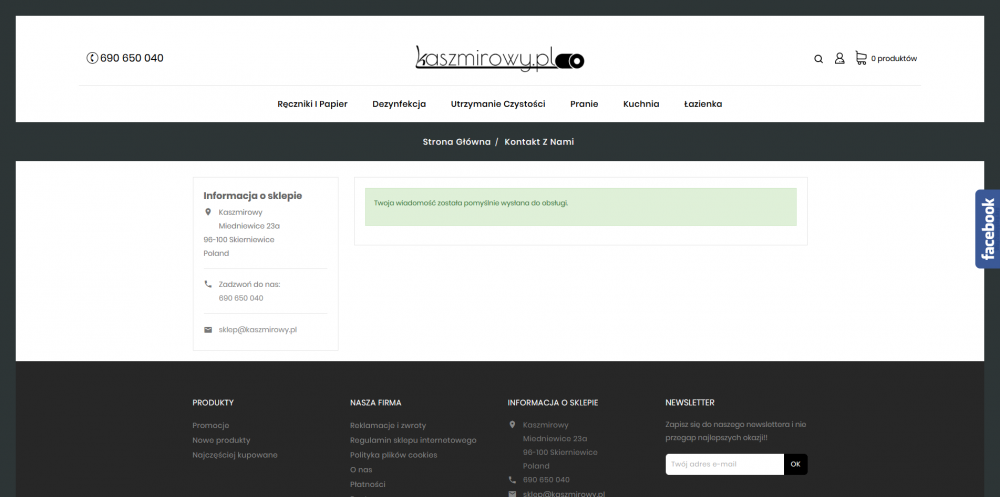Open the user account icon
The height and width of the screenshot is (497, 1000).
click(x=839, y=58)
